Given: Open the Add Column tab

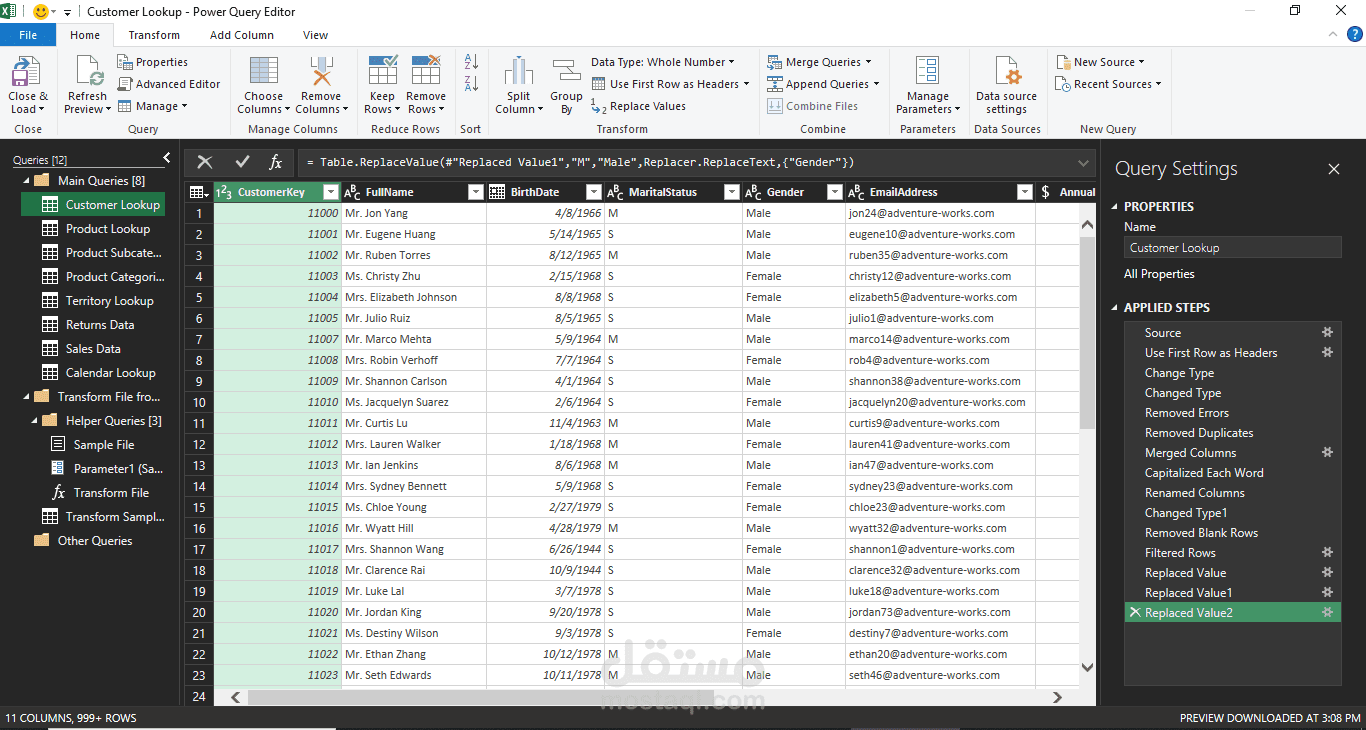Looking at the screenshot, I should pyautogui.click(x=241, y=35).
